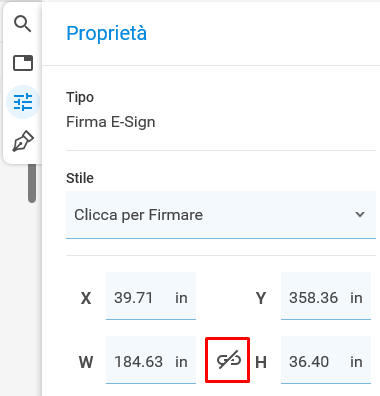Click the vertical scrollbar handle

click(32, 183)
